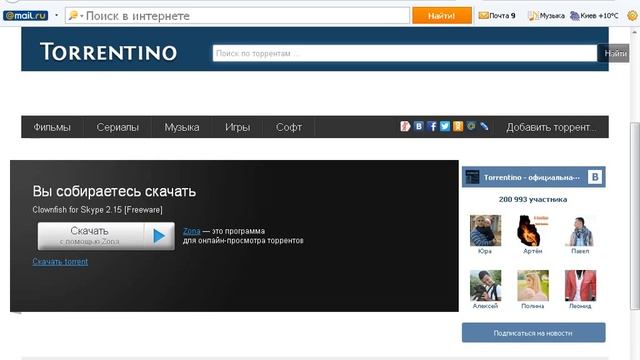Share page via VKontakte icon in nav bar
Screen dimensions: 640x360
(x=418, y=127)
